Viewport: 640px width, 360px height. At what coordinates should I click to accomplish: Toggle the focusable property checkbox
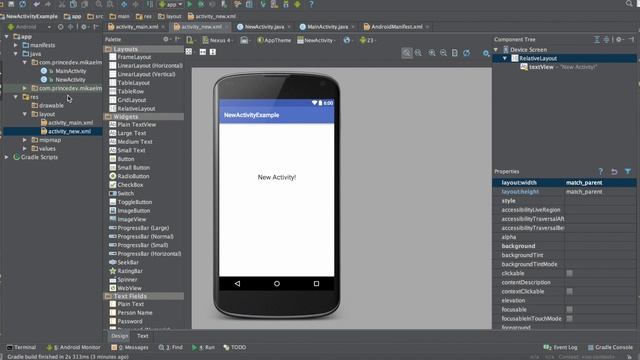570,309
